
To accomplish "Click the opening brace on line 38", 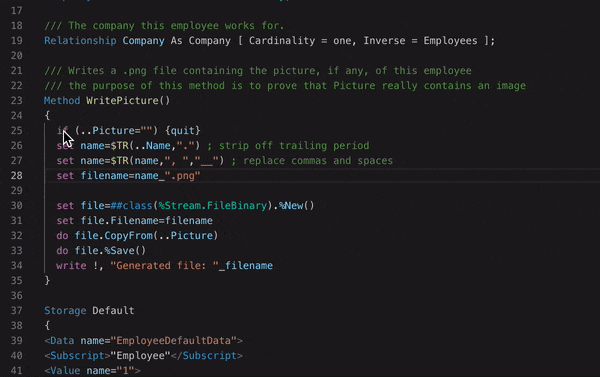I will click(47, 326).
